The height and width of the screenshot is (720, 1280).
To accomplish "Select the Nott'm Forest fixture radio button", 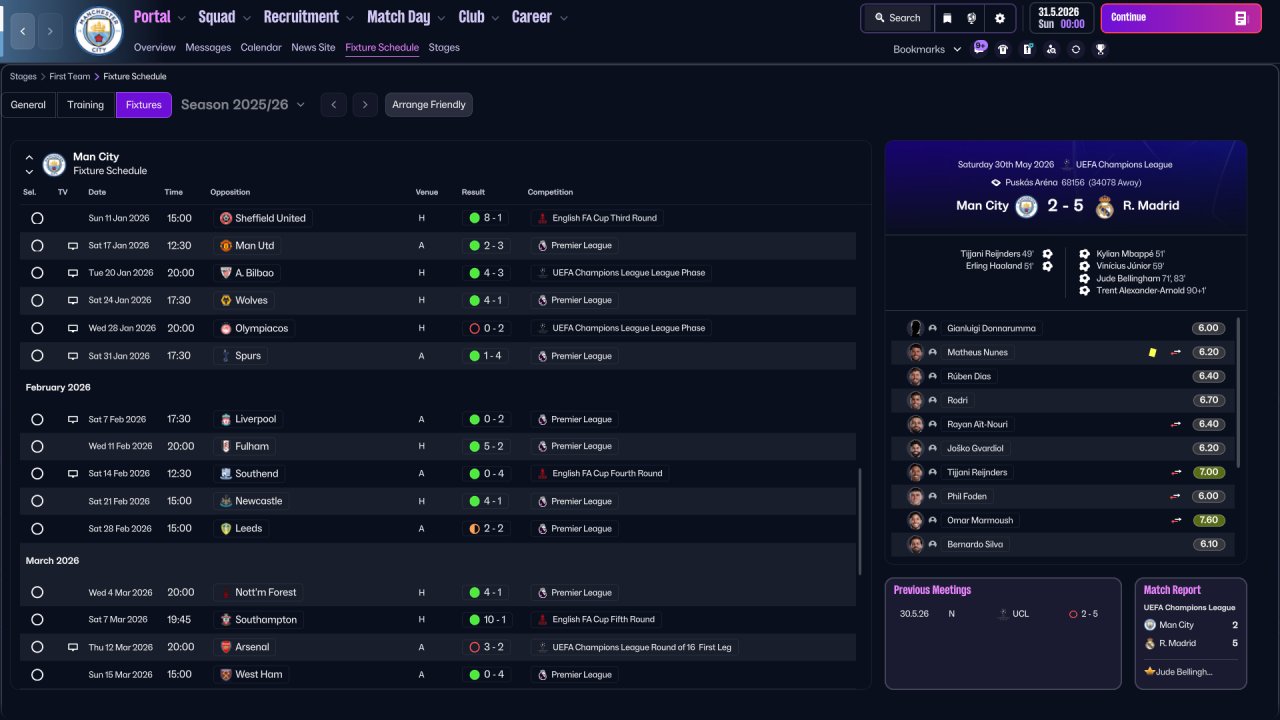I will click(x=37, y=592).
